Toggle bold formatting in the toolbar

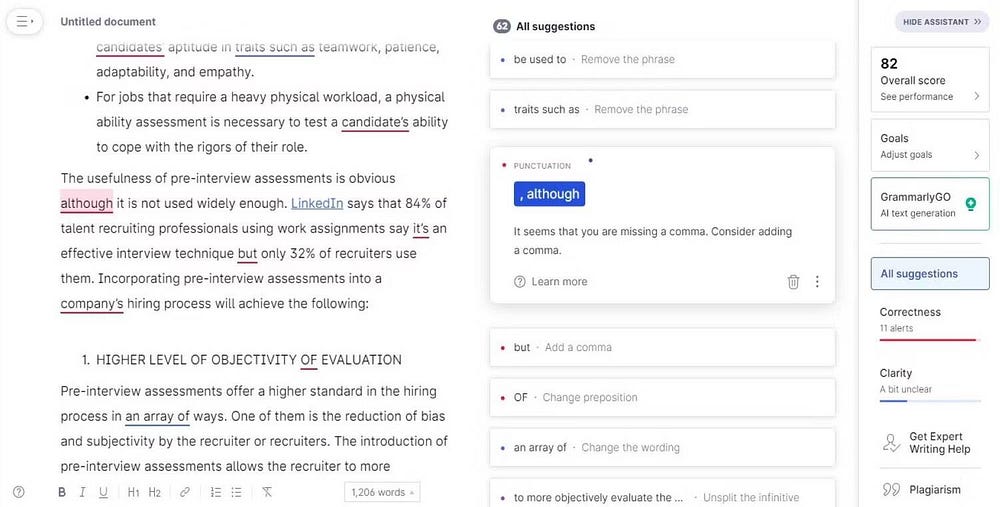point(62,492)
